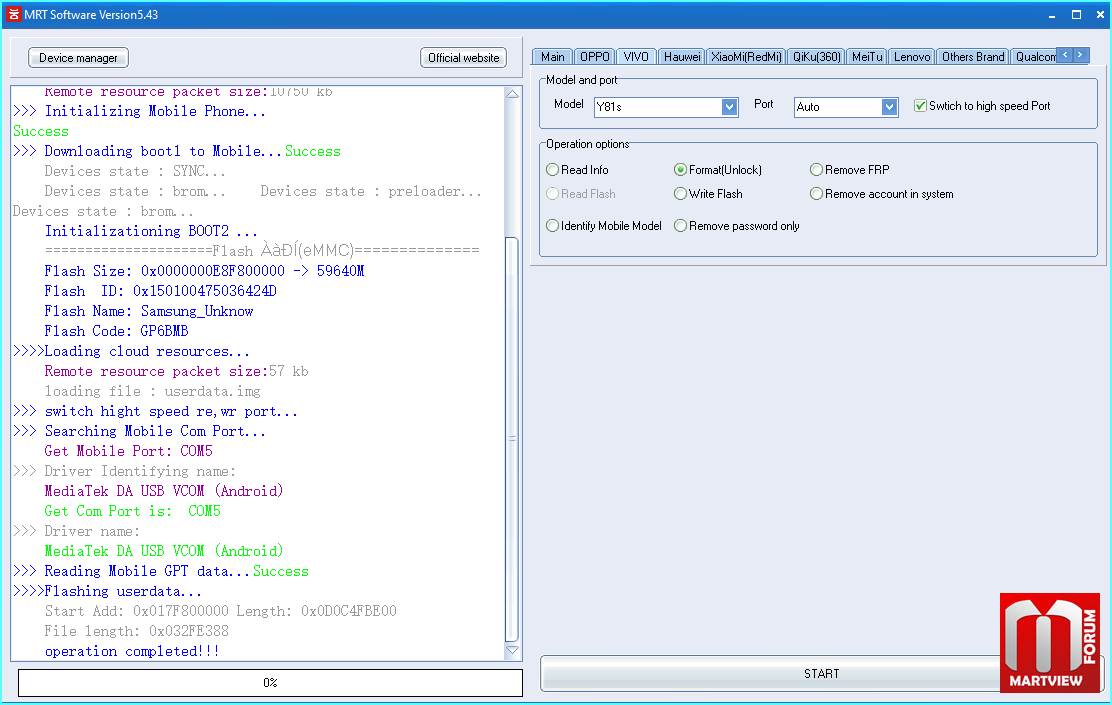
Task: Open the Official website button
Action: (463, 58)
